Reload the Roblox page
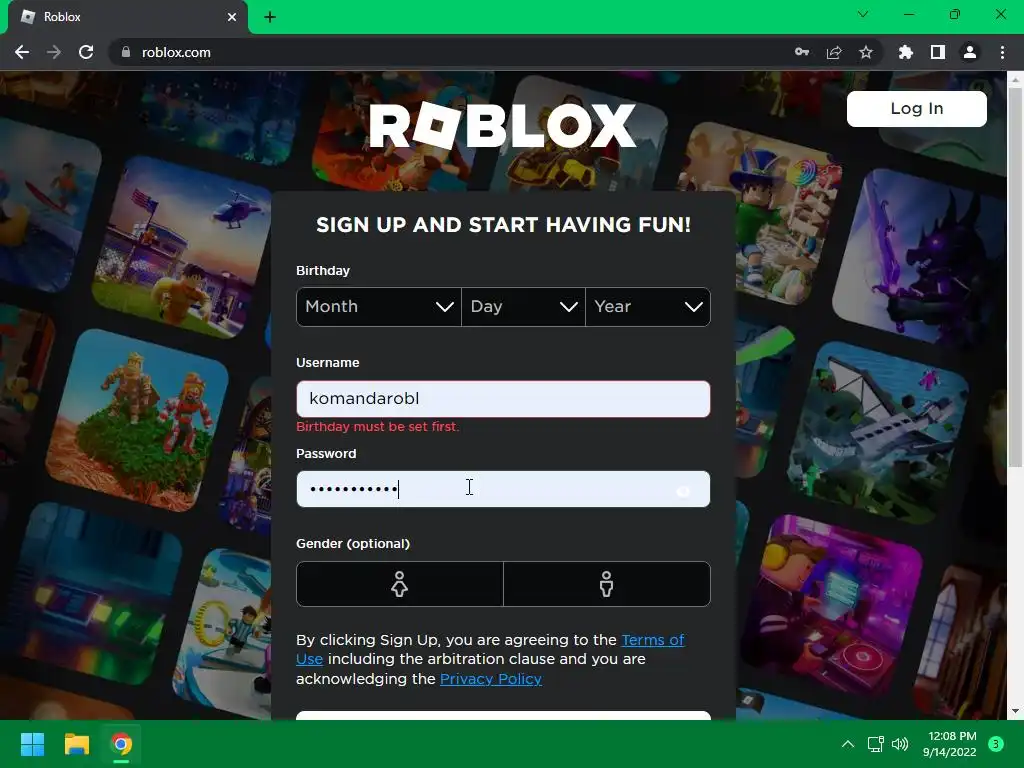Viewport: 1024px width, 768px height. point(86,52)
